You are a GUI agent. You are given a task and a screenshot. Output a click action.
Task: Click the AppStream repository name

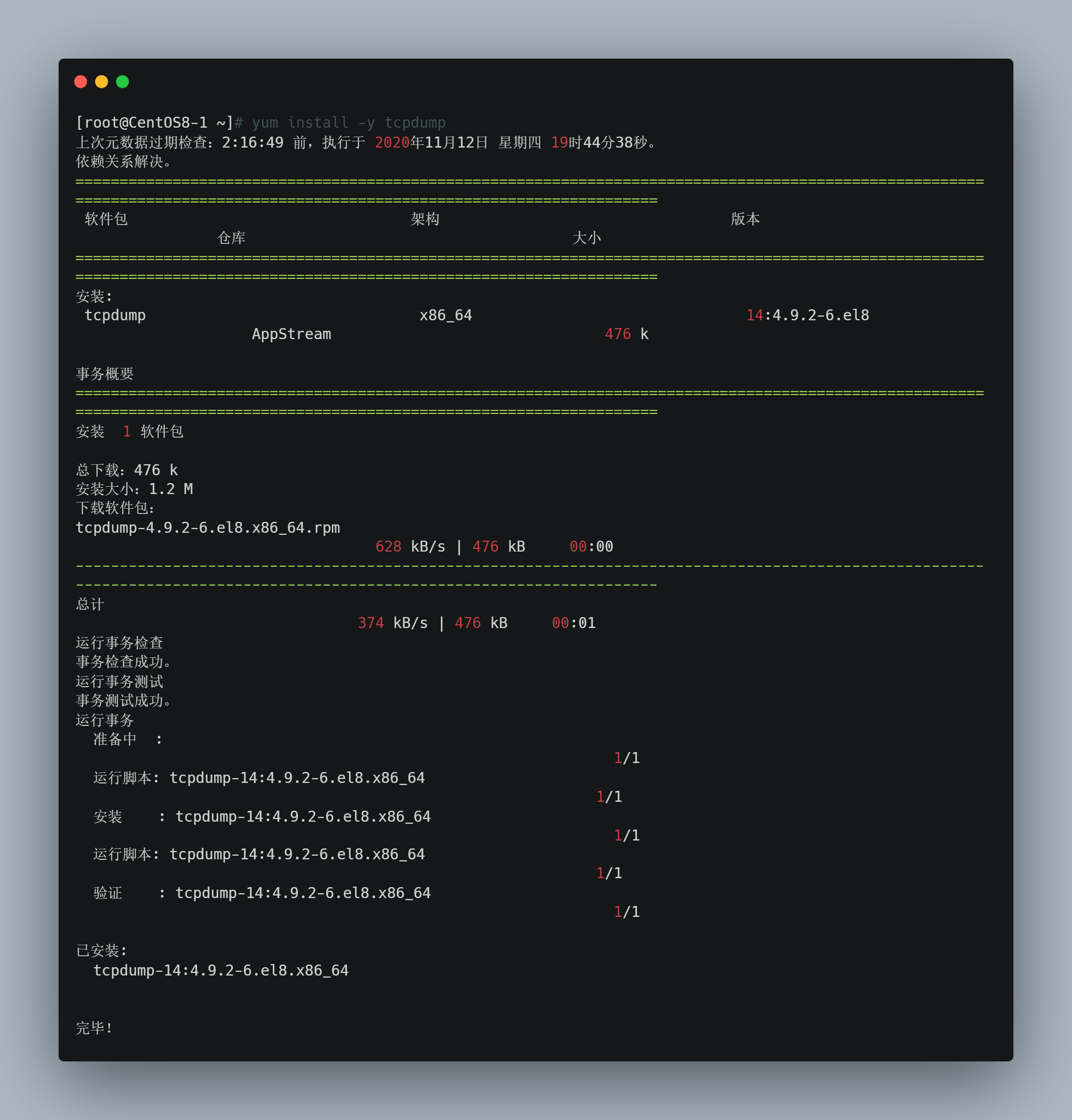pyautogui.click(x=292, y=334)
